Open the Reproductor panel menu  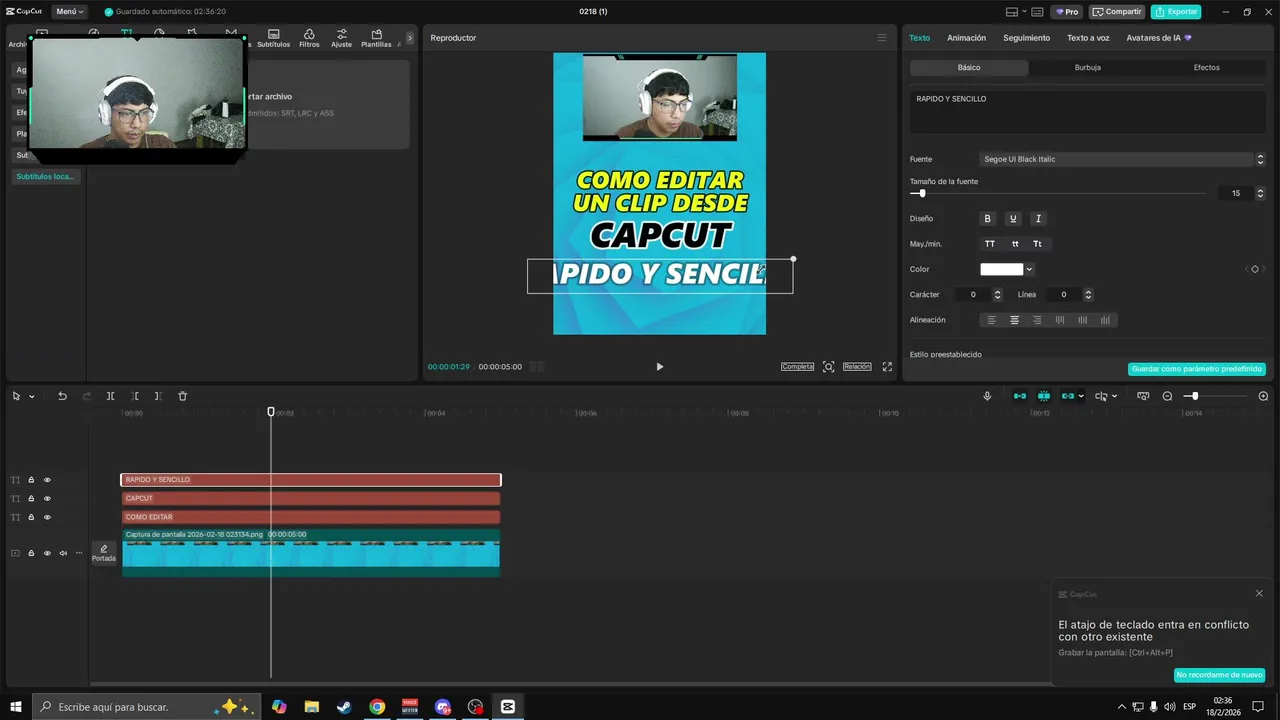[x=881, y=38]
